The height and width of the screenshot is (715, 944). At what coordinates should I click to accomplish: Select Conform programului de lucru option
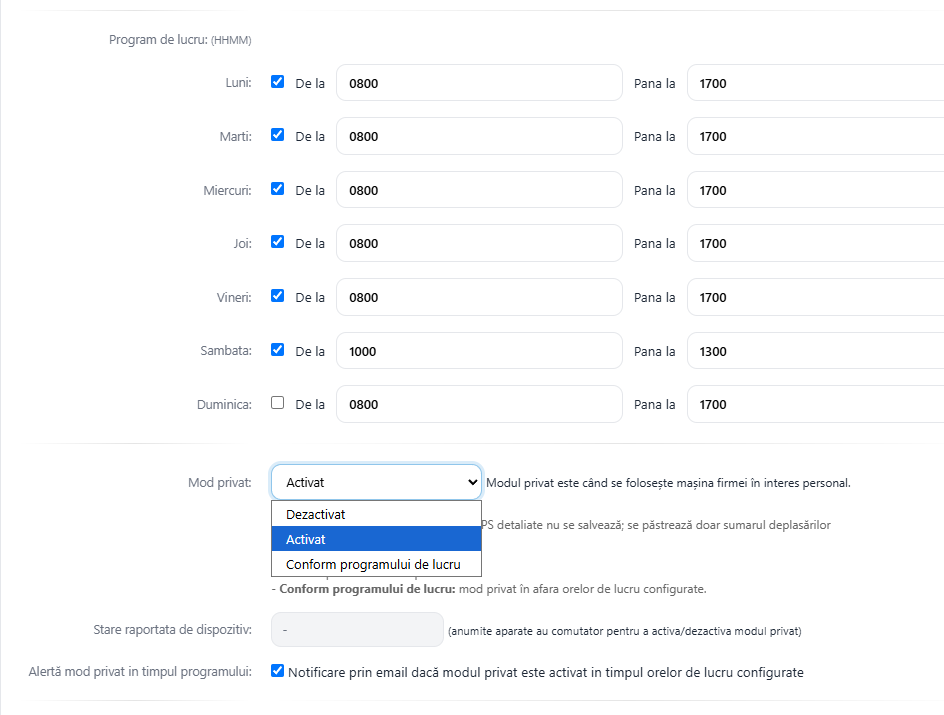(x=376, y=564)
